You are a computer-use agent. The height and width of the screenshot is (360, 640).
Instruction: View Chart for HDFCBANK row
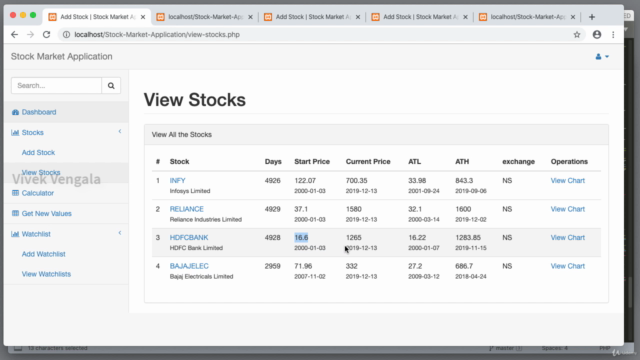click(x=568, y=238)
